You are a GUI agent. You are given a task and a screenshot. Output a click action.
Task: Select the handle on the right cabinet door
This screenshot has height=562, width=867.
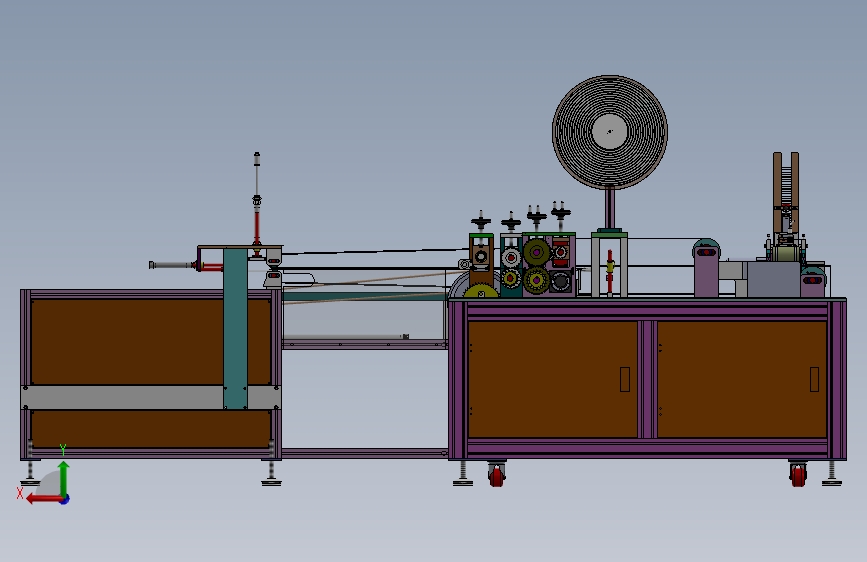(x=814, y=379)
